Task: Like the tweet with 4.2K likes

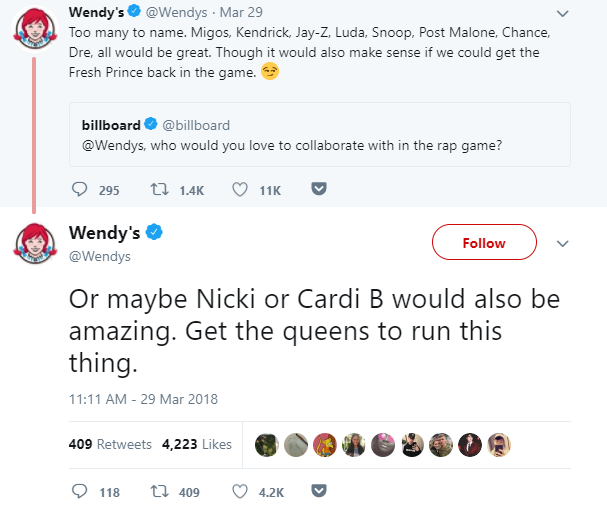Action: point(240,492)
